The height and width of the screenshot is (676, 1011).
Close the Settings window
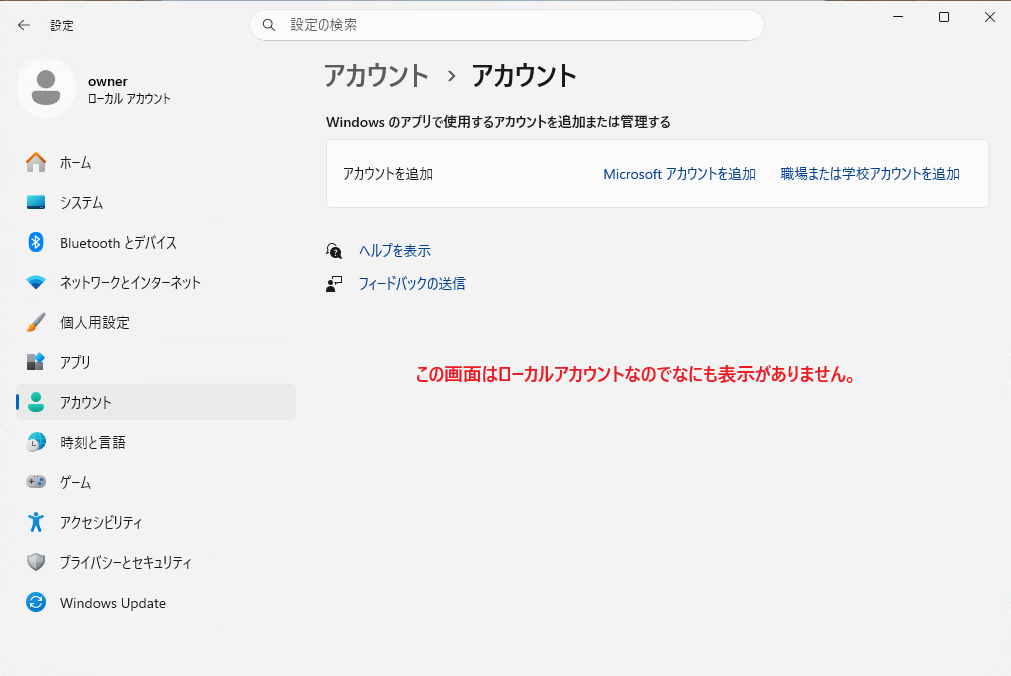click(x=990, y=17)
